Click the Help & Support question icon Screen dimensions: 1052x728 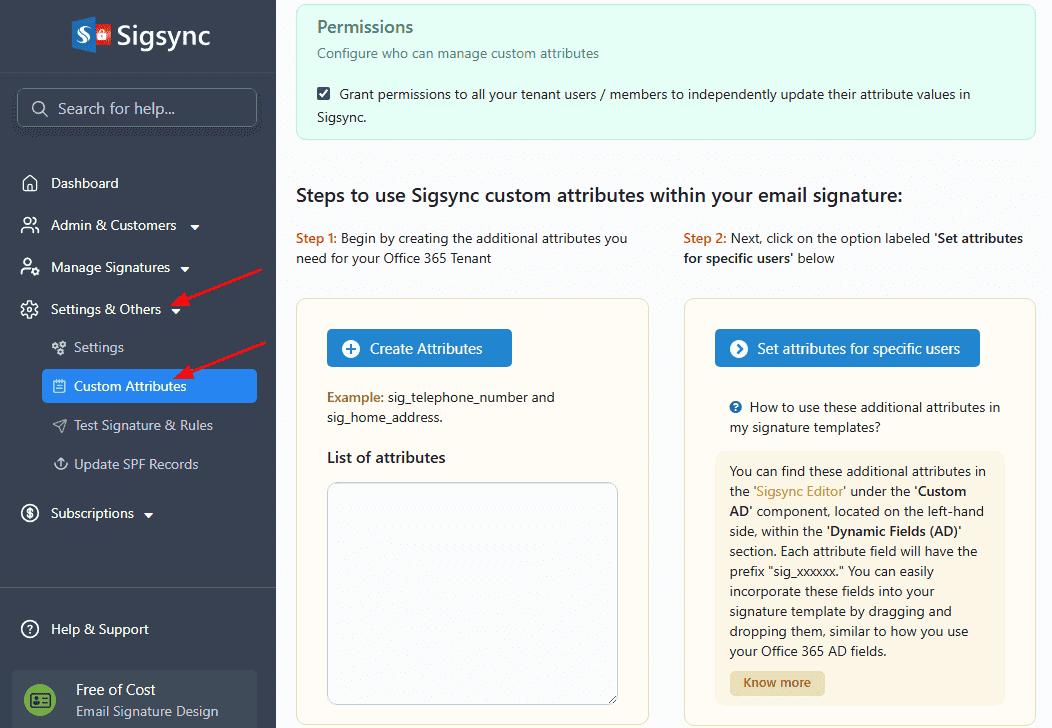tap(30, 630)
